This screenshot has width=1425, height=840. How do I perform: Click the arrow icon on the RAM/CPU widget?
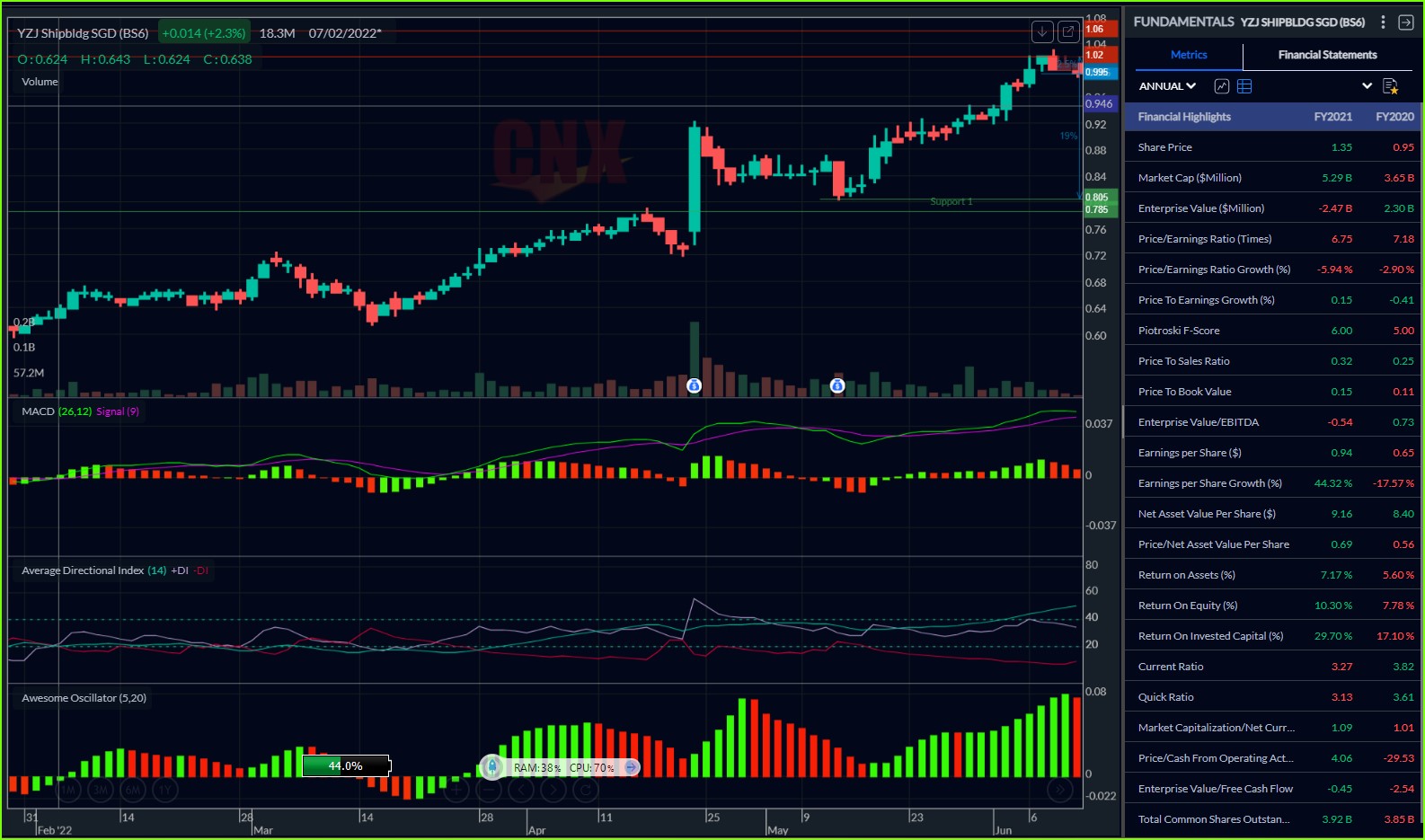click(632, 767)
